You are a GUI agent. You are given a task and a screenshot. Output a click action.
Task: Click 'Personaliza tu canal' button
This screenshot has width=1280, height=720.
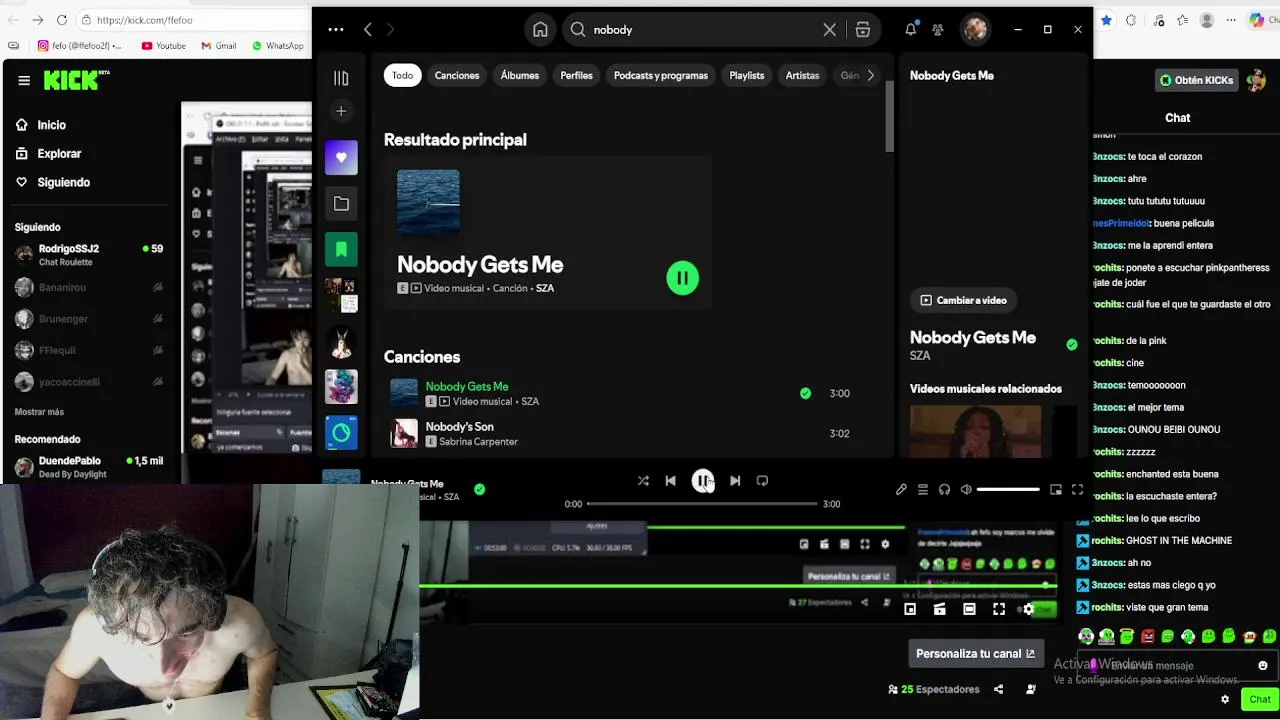click(975, 654)
